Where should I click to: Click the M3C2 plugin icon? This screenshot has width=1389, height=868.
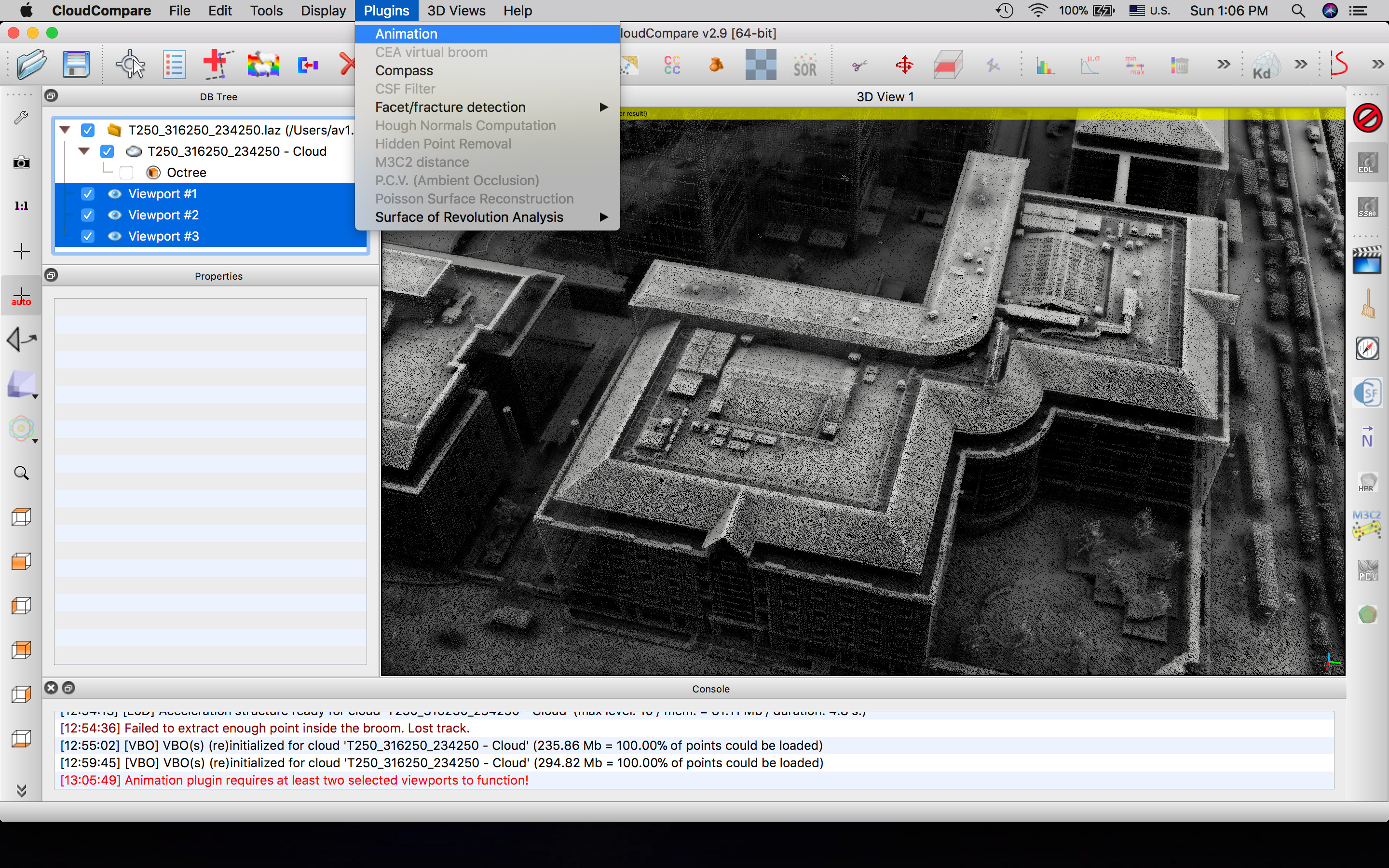(x=1367, y=525)
